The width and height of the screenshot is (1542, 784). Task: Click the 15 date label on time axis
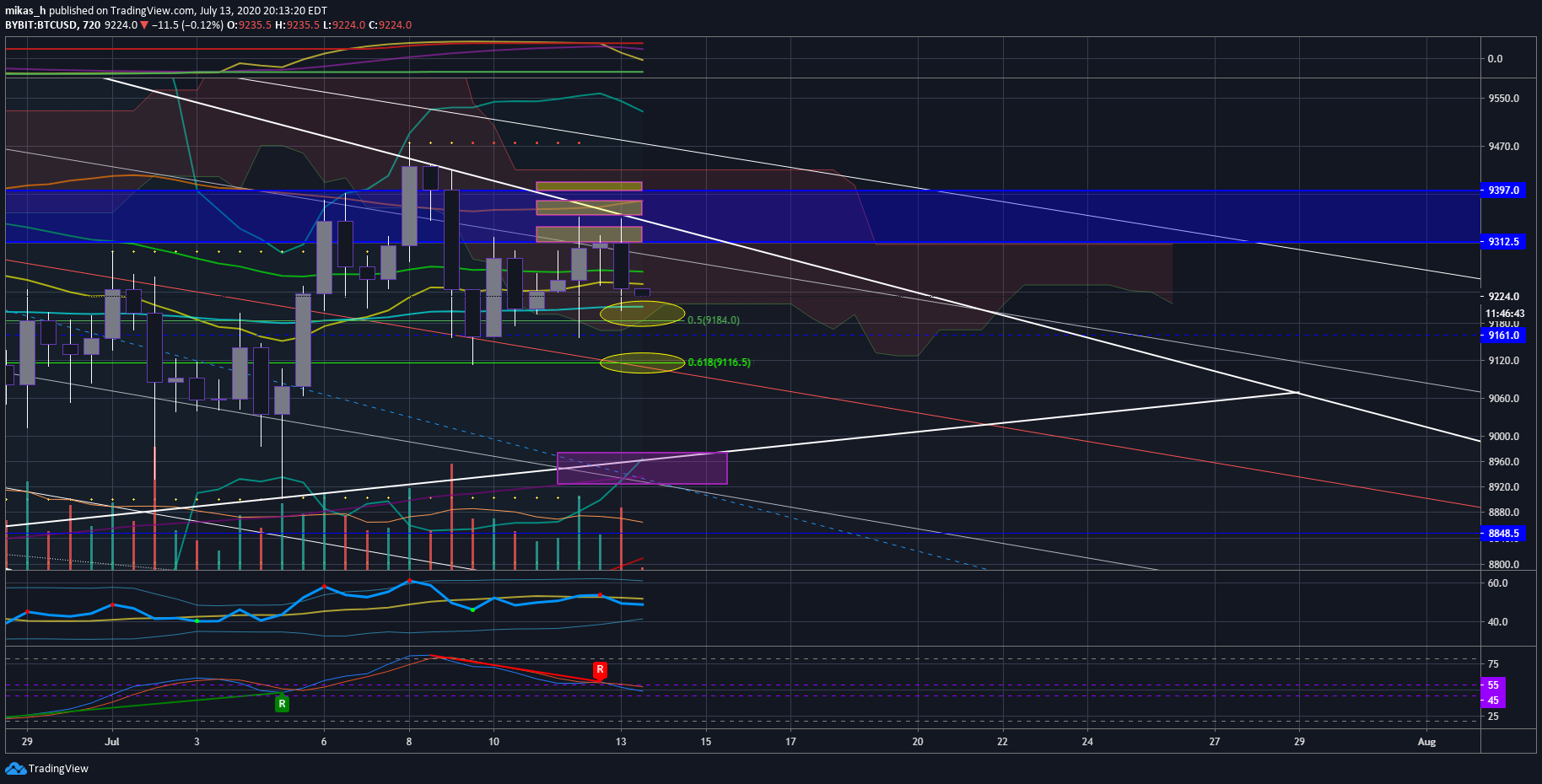point(706,742)
